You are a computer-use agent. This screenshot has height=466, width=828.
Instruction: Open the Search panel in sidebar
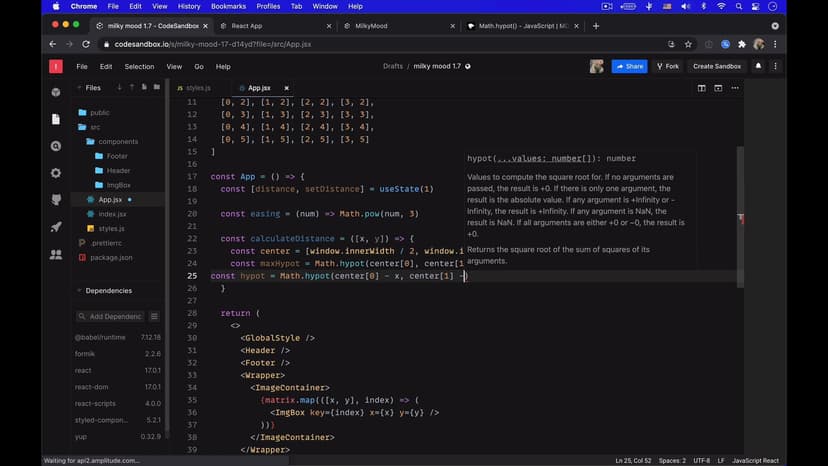tap(56, 146)
